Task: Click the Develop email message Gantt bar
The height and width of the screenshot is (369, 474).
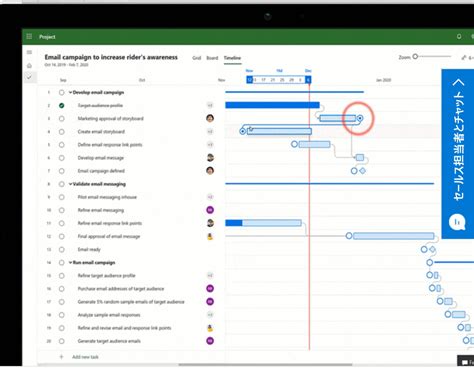Action: pyautogui.click(x=360, y=157)
